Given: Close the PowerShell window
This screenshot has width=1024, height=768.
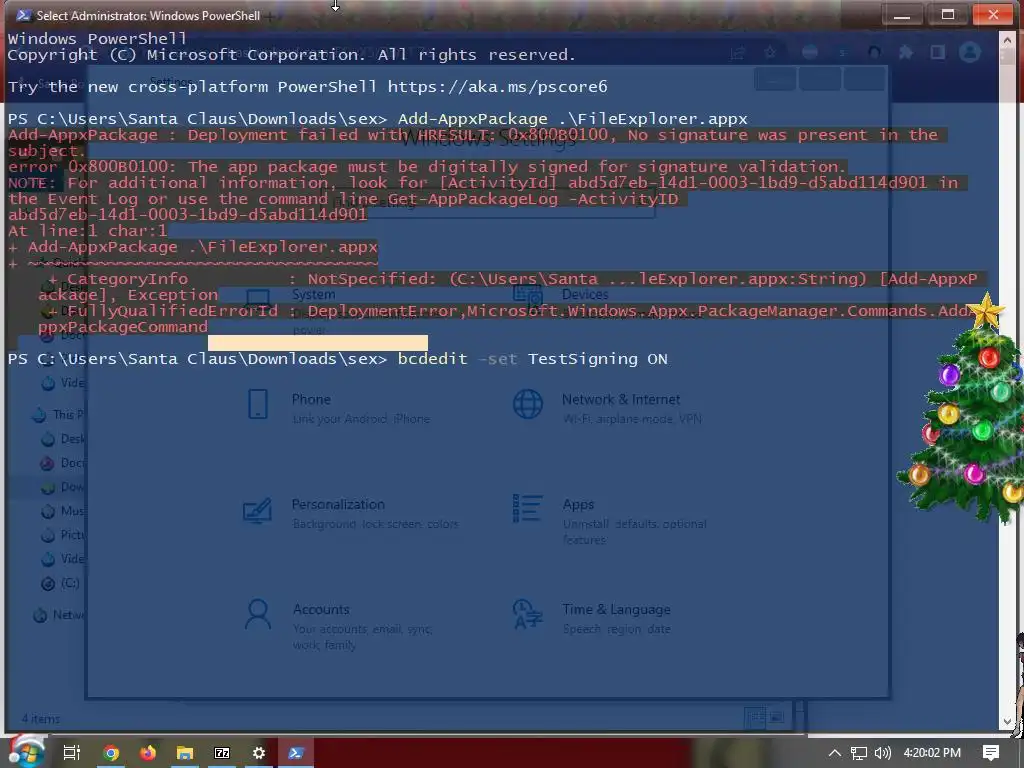Looking at the screenshot, I should 993,15.
